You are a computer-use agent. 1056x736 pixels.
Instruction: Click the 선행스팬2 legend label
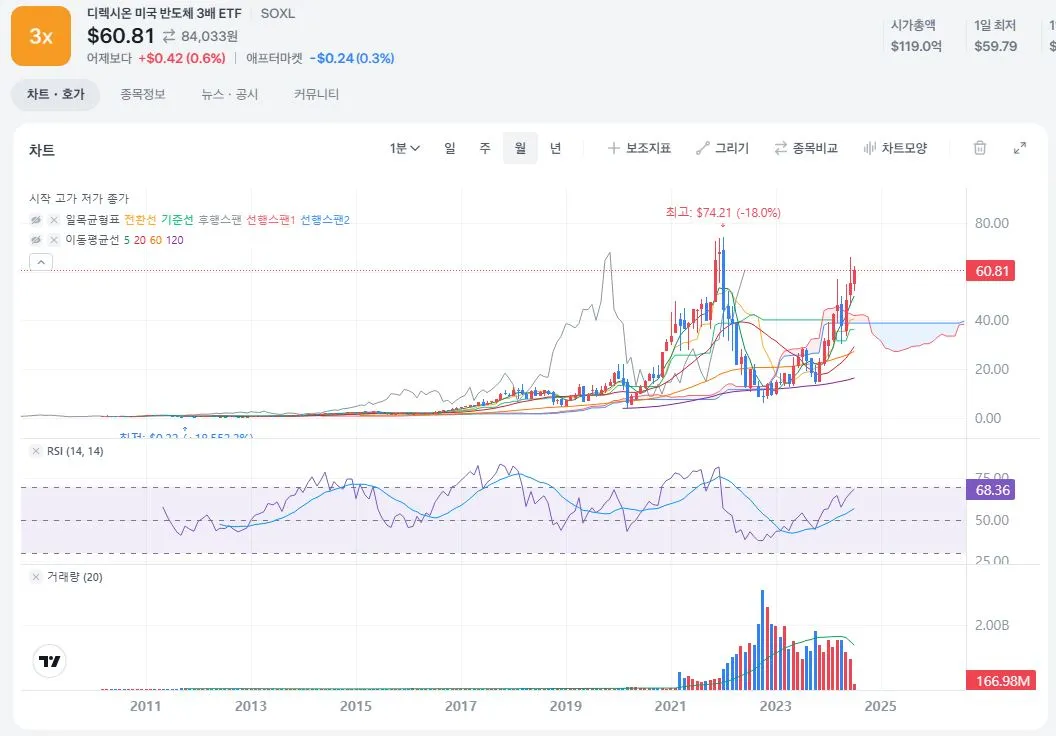325,220
